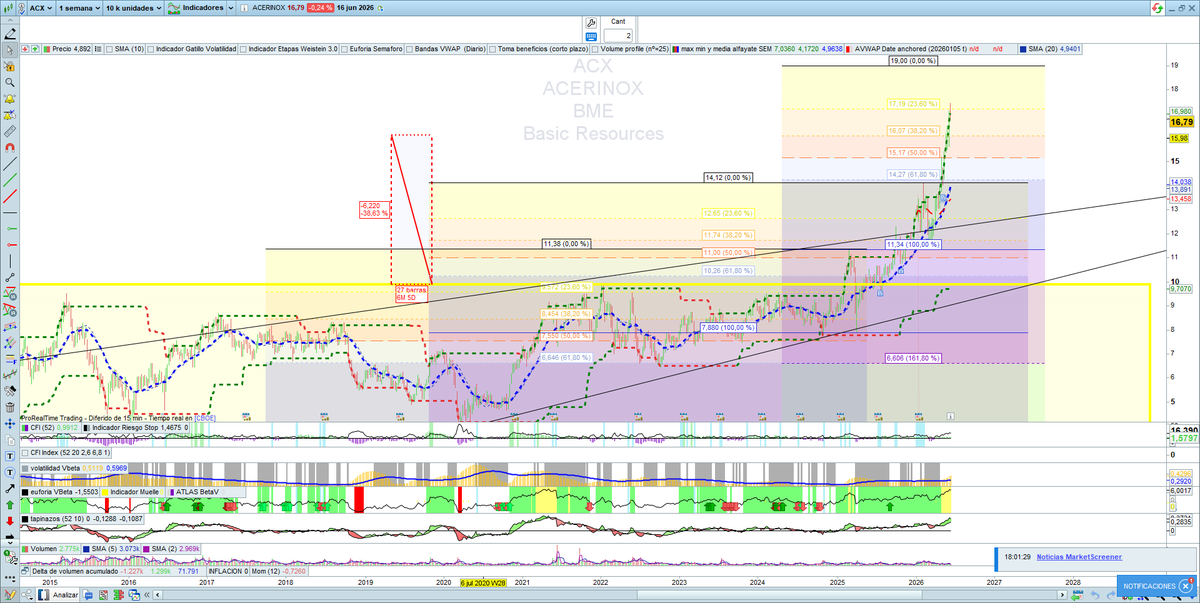Open the 1 semana timeframe dropdown
This screenshot has width=1200, height=603.
79,8
